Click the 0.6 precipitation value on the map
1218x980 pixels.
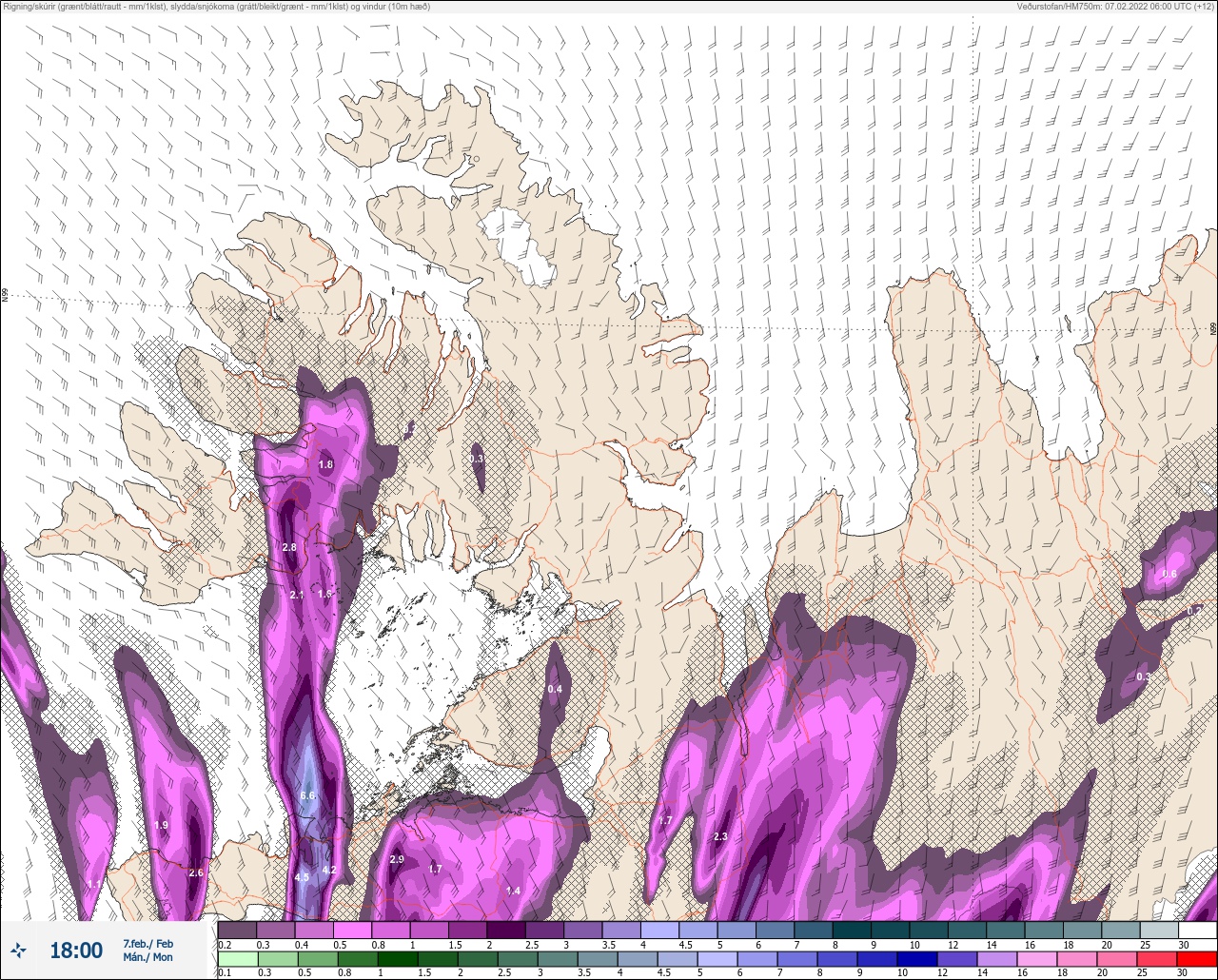point(1169,574)
